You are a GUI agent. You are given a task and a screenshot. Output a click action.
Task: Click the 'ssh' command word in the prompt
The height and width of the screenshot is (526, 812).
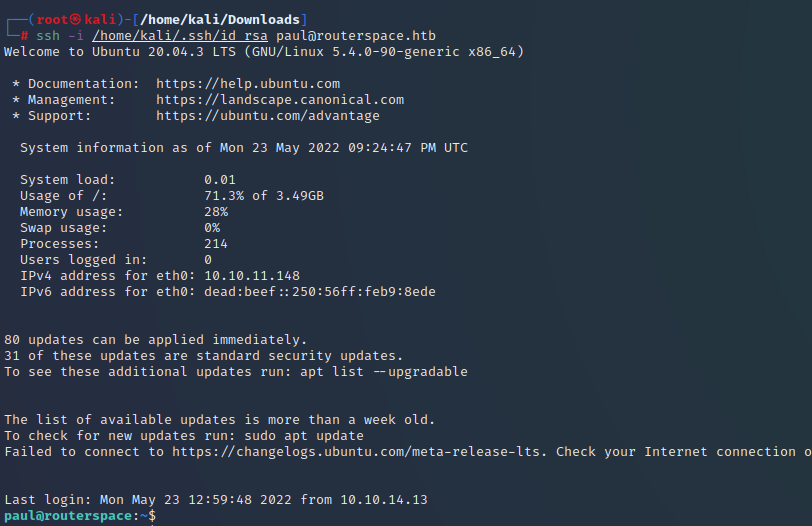(x=48, y=36)
